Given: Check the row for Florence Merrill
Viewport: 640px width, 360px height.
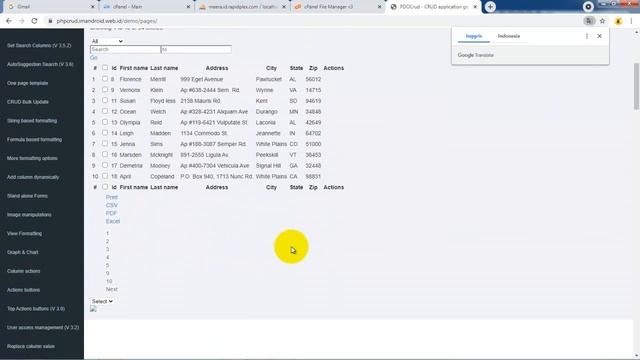Looking at the screenshot, I should point(105,79).
